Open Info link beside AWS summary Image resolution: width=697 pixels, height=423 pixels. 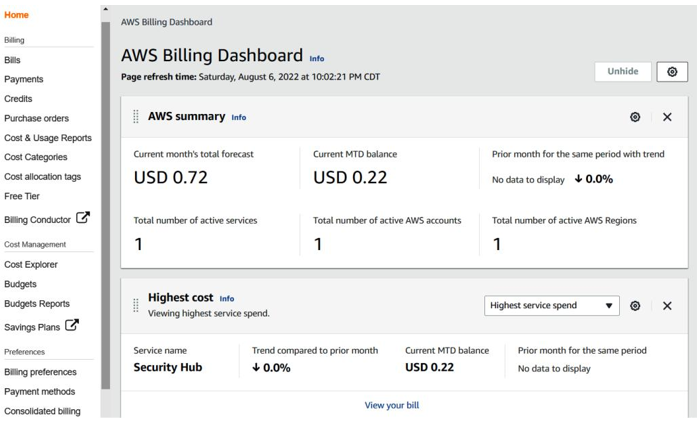click(x=239, y=117)
